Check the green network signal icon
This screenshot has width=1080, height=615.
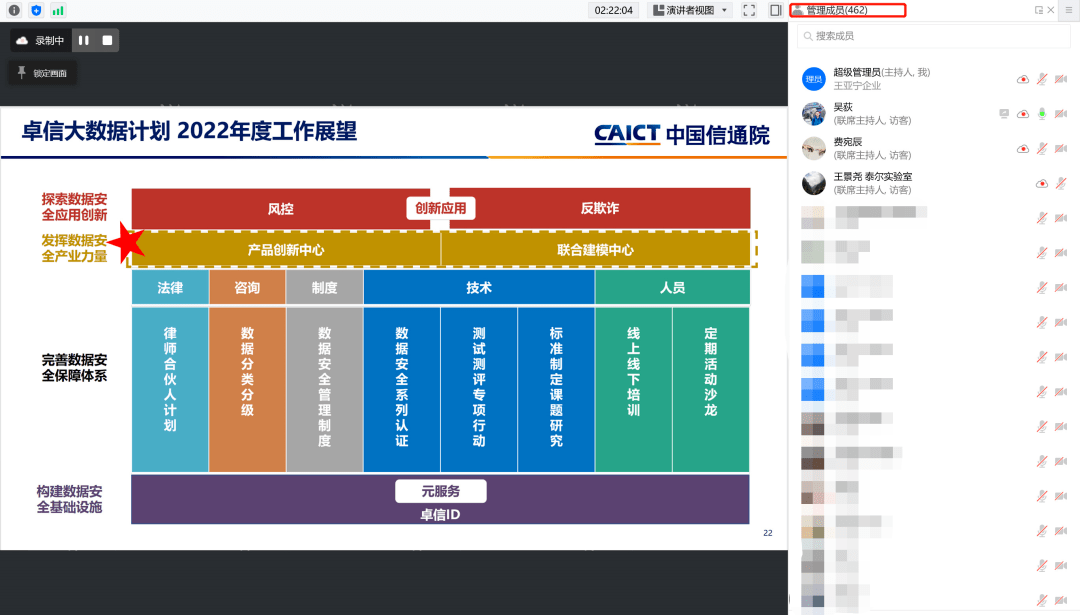coord(58,10)
